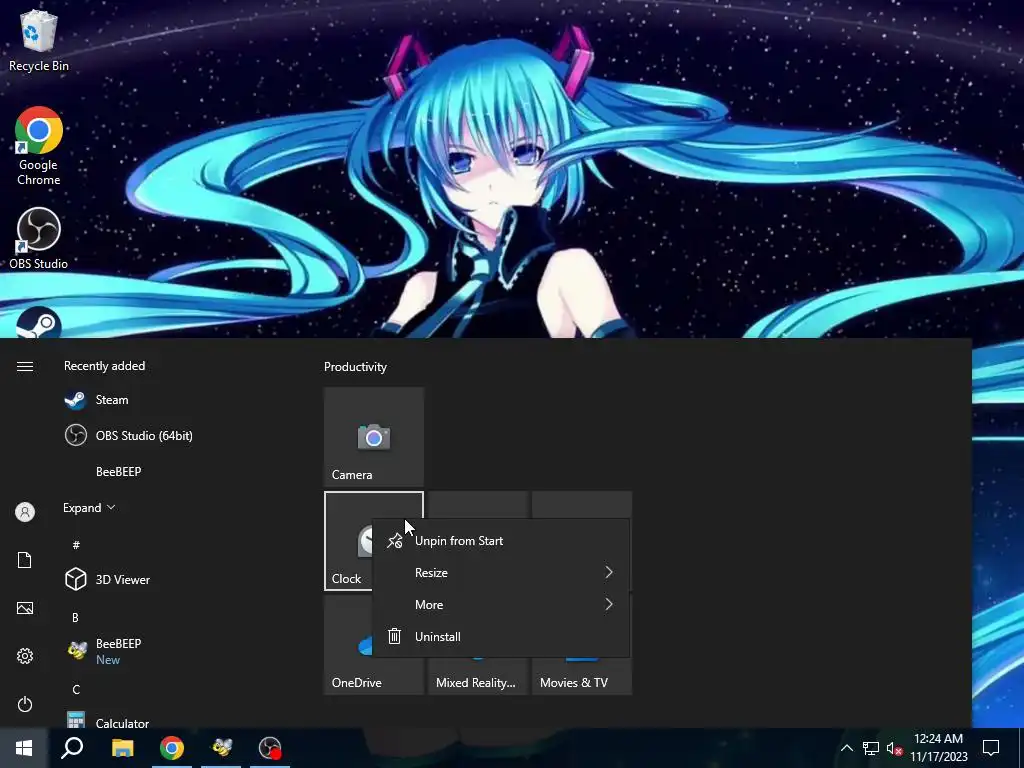Open the Steam desktop icon
The width and height of the screenshot is (1024, 768).
pyautogui.click(x=39, y=322)
